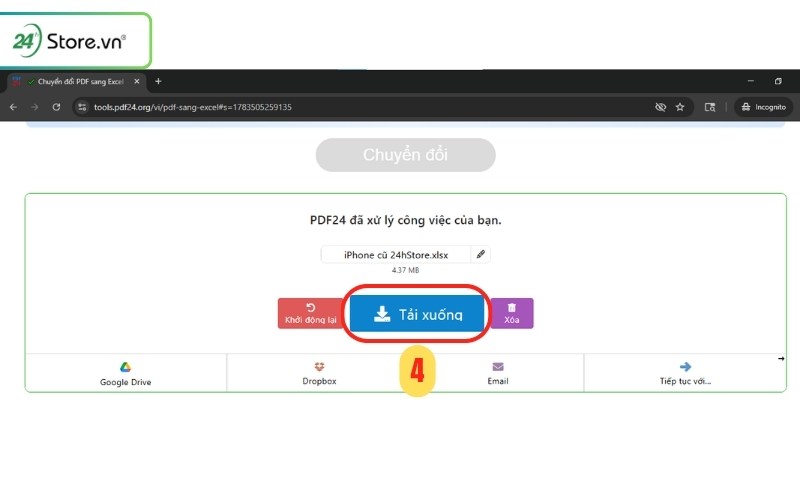Viewport: 800px width, 500px height.
Task: Click the browser forward arrow
Action: click(35, 107)
